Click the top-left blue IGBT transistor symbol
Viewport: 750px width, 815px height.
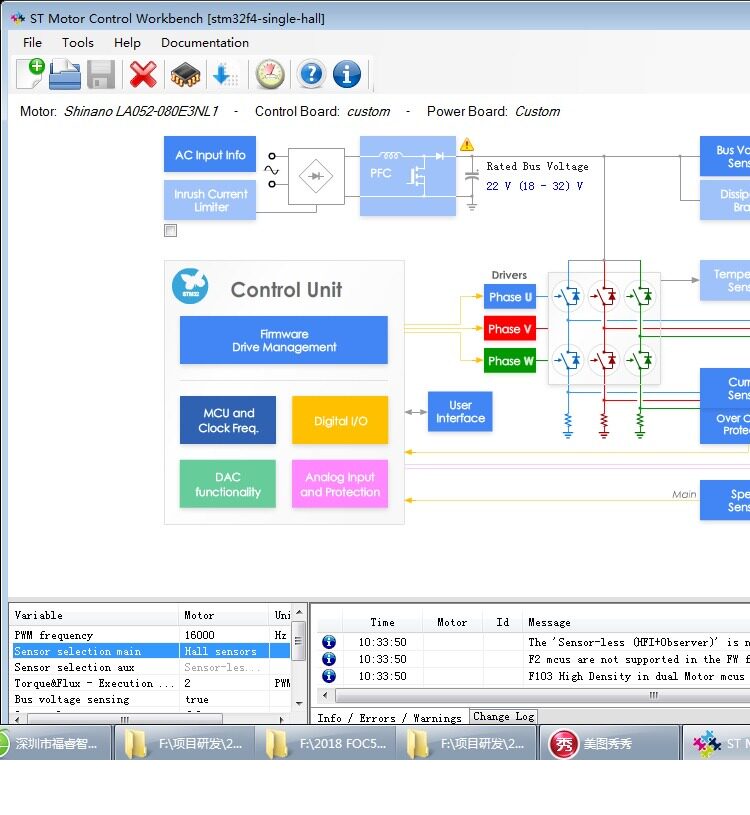tap(567, 297)
